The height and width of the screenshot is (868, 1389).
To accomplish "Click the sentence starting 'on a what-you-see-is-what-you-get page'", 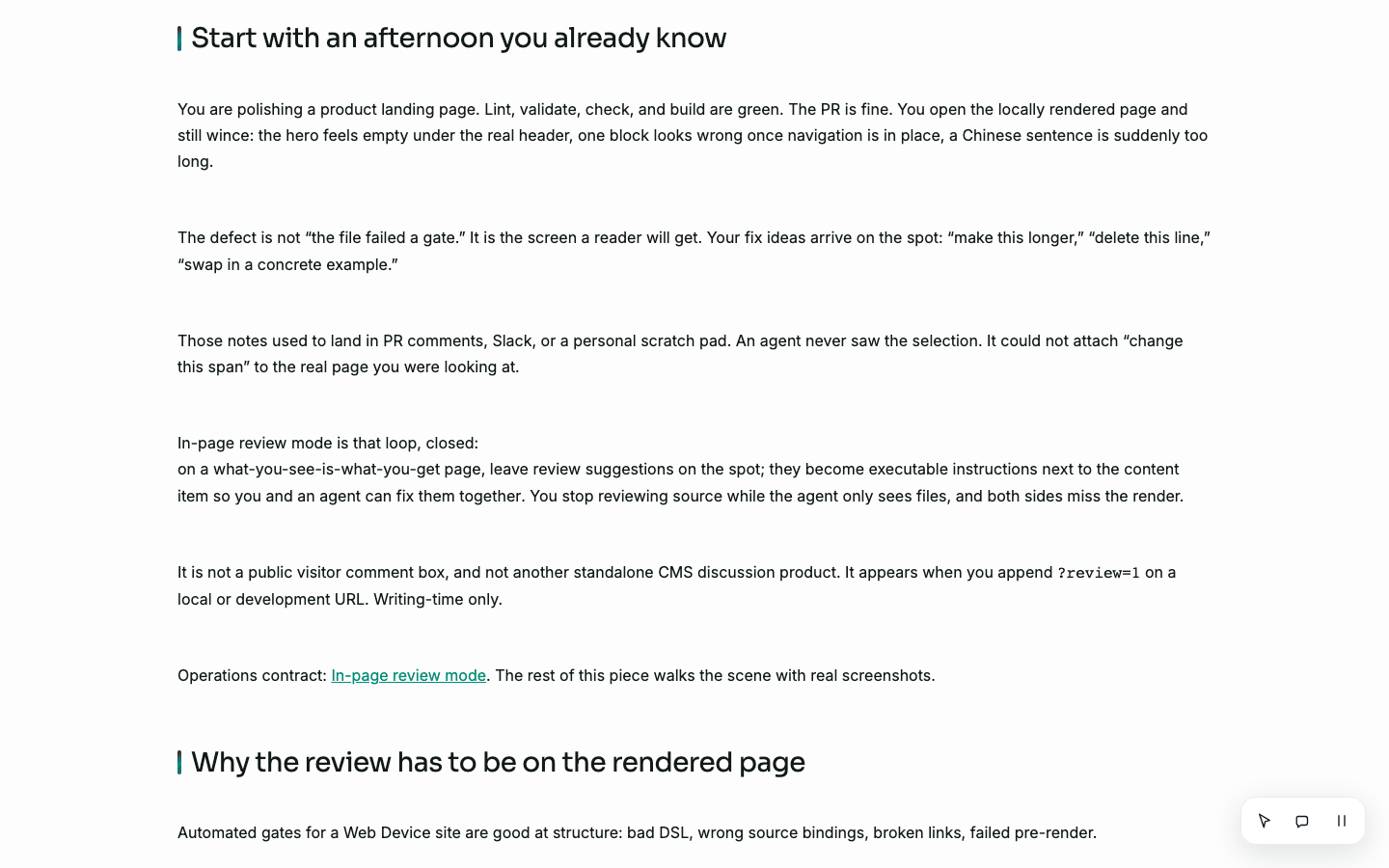I will pos(680,482).
